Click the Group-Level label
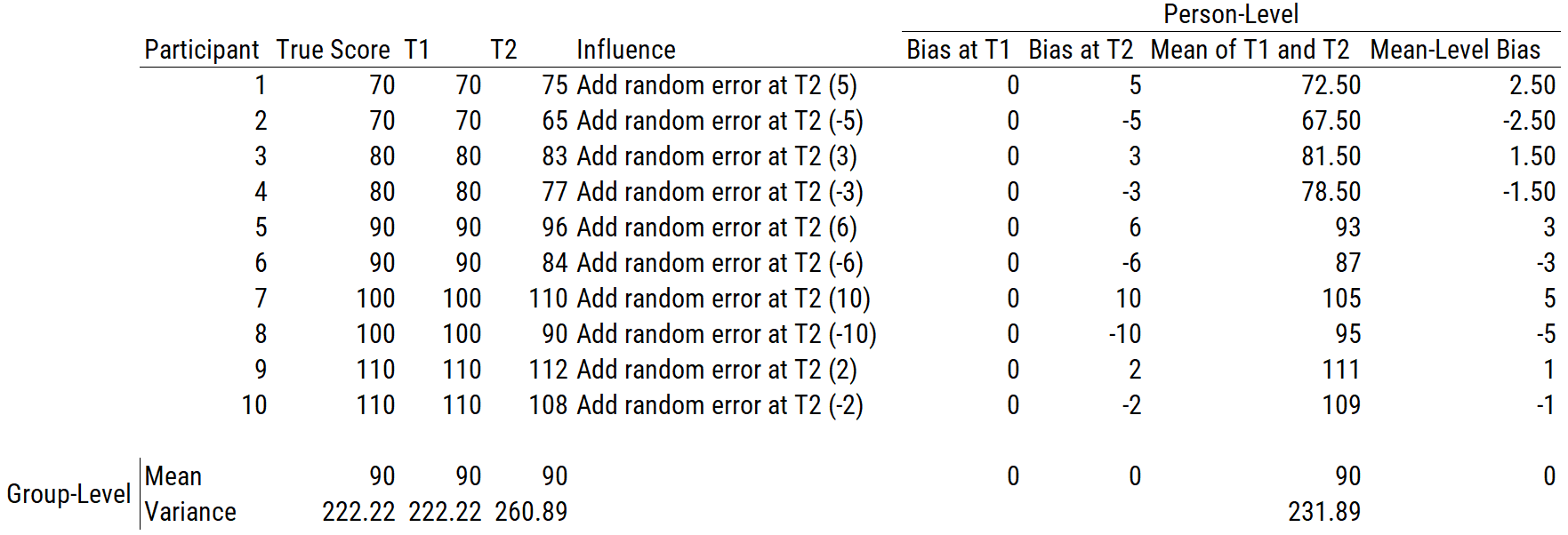The image size is (1568, 535). click(x=68, y=494)
